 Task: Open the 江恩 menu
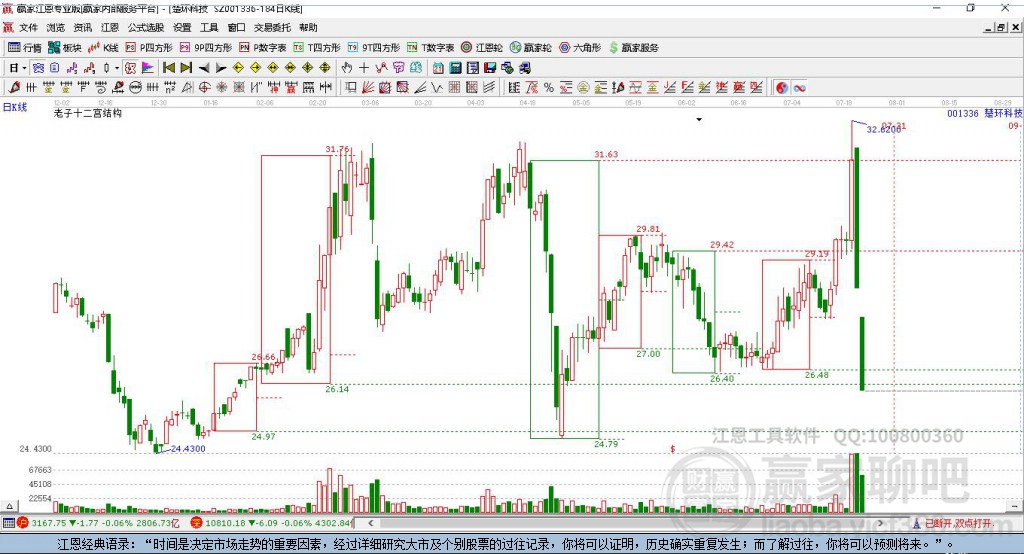[x=110, y=27]
